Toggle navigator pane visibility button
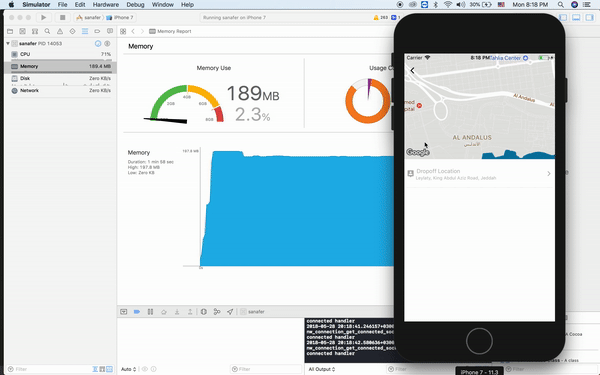This screenshot has height=375, width=600. pos(563,18)
